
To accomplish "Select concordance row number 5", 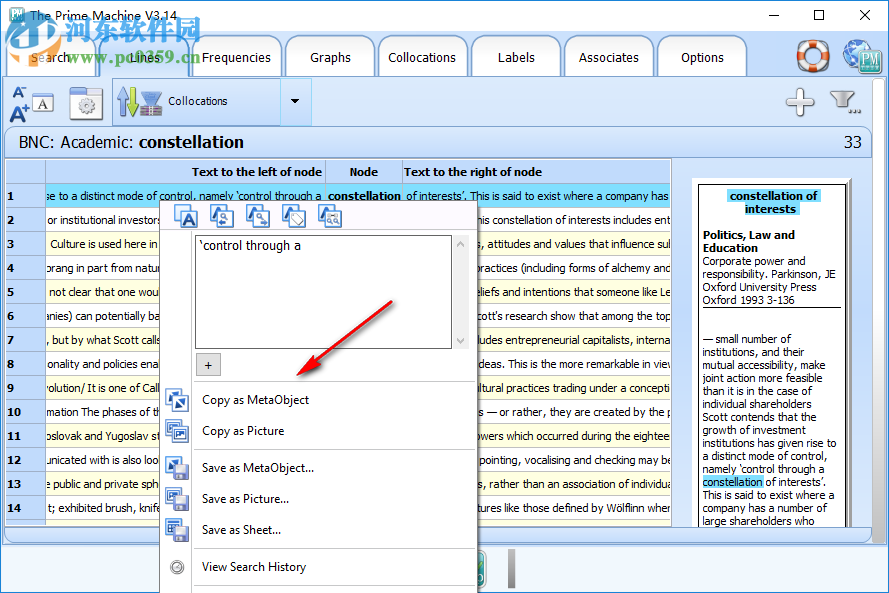I will pos(26,292).
